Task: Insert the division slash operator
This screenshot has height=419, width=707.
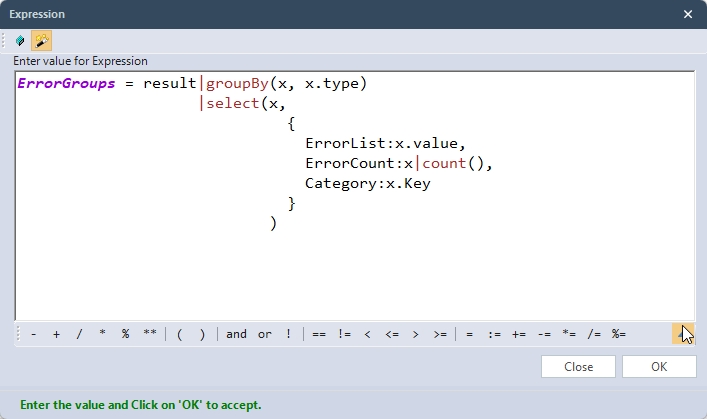Action: pos(79,334)
